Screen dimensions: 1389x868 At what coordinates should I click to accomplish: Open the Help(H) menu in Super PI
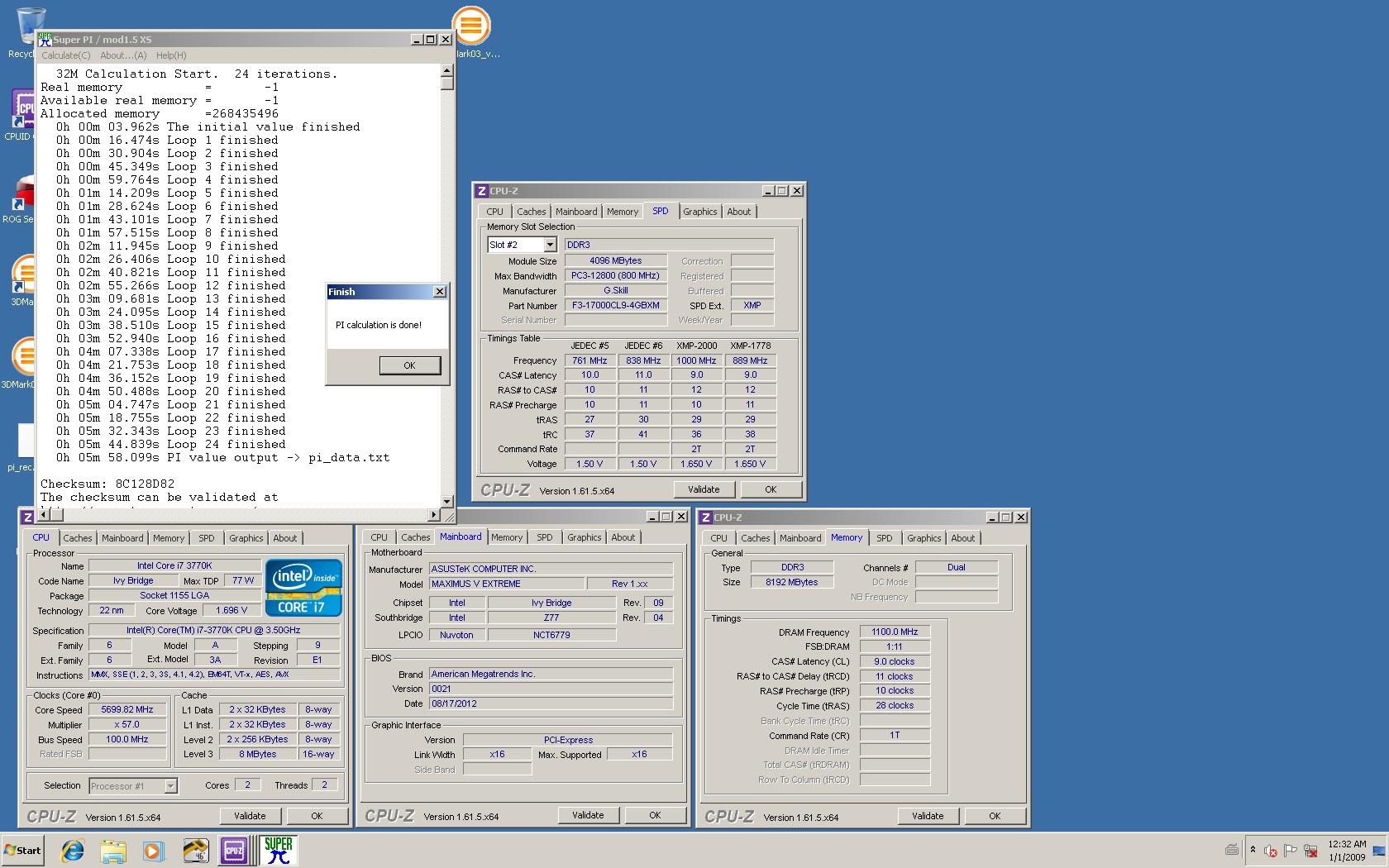click(171, 55)
